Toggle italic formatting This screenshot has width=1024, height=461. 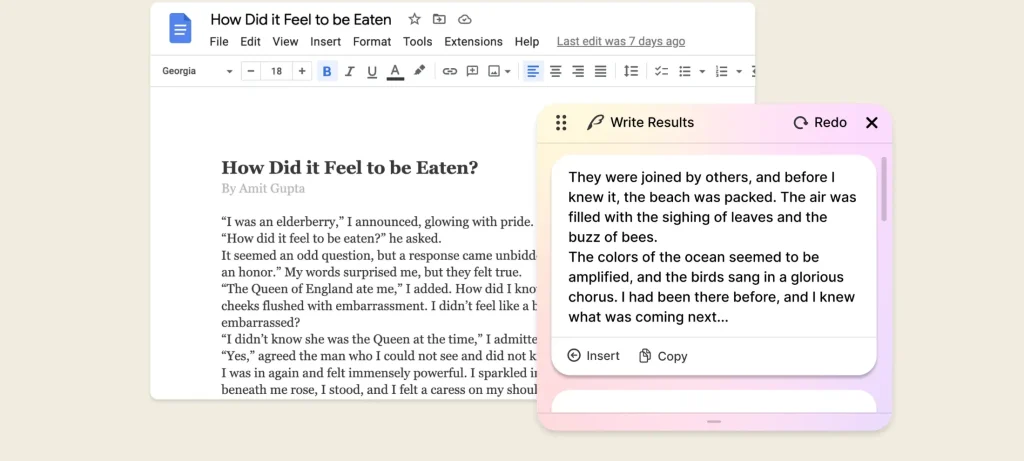pyautogui.click(x=349, y=71)
